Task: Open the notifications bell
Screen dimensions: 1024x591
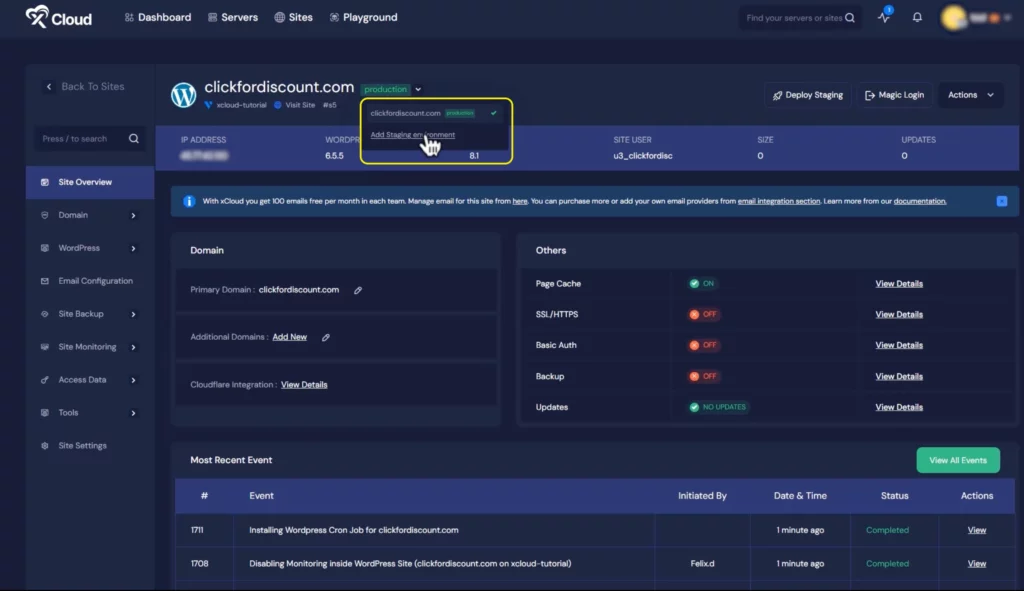Action: pyautogui.click(x=917, y=18)
